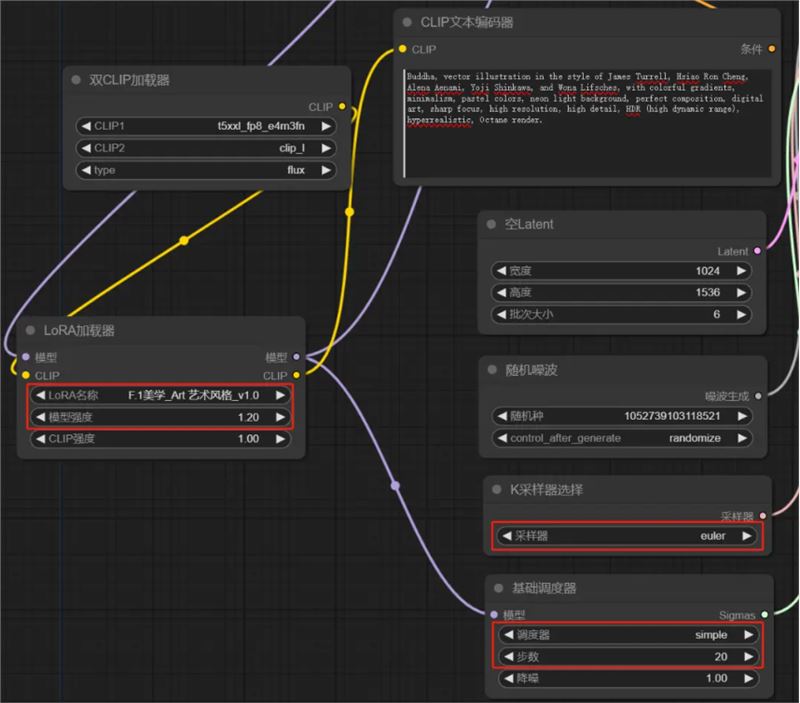Increase CLIP强度 with its right arrow
800x703 pixels.
[280, 439]
